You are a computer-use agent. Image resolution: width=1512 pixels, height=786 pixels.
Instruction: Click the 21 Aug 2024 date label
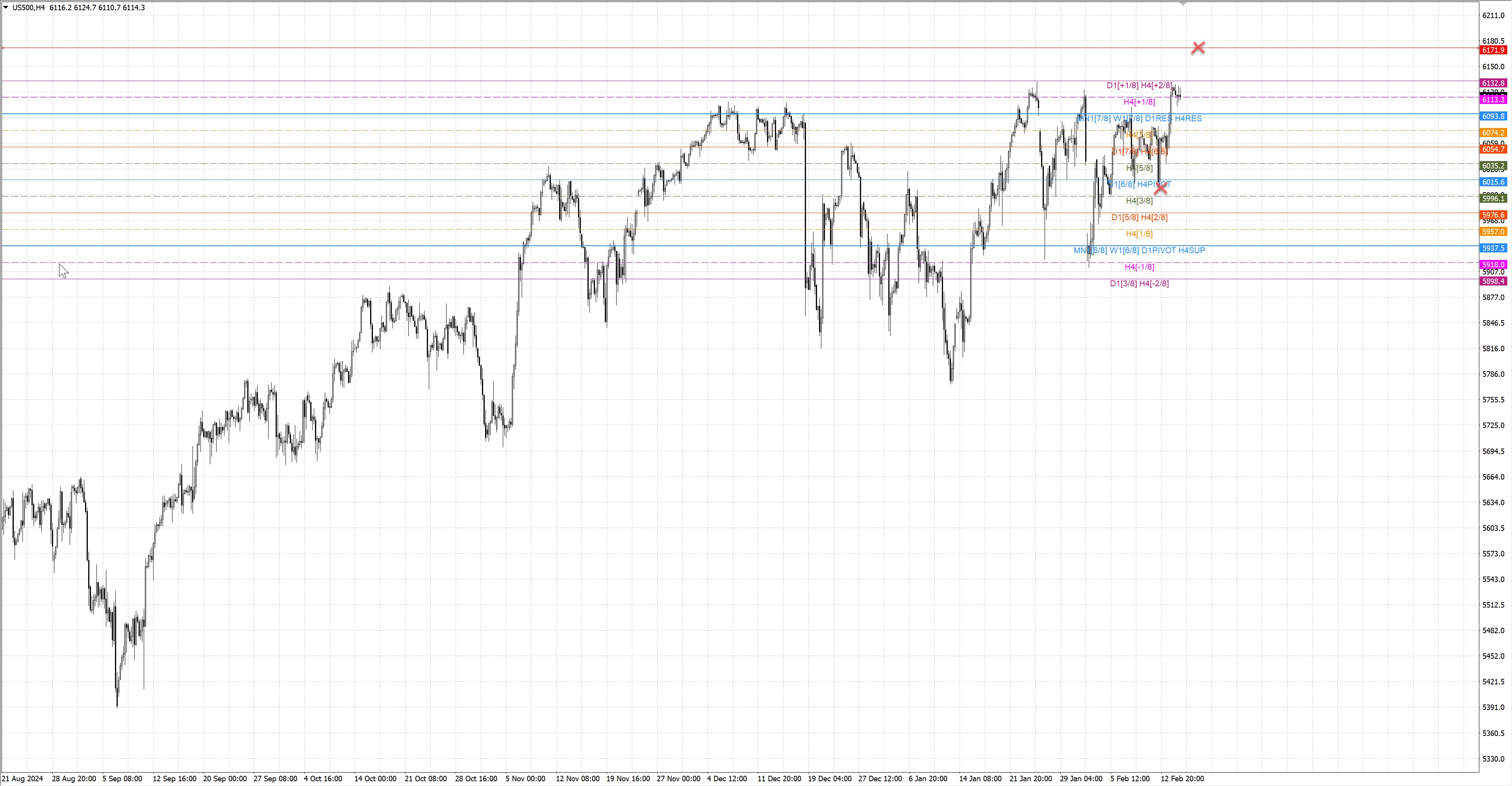(x=22, y=779)
